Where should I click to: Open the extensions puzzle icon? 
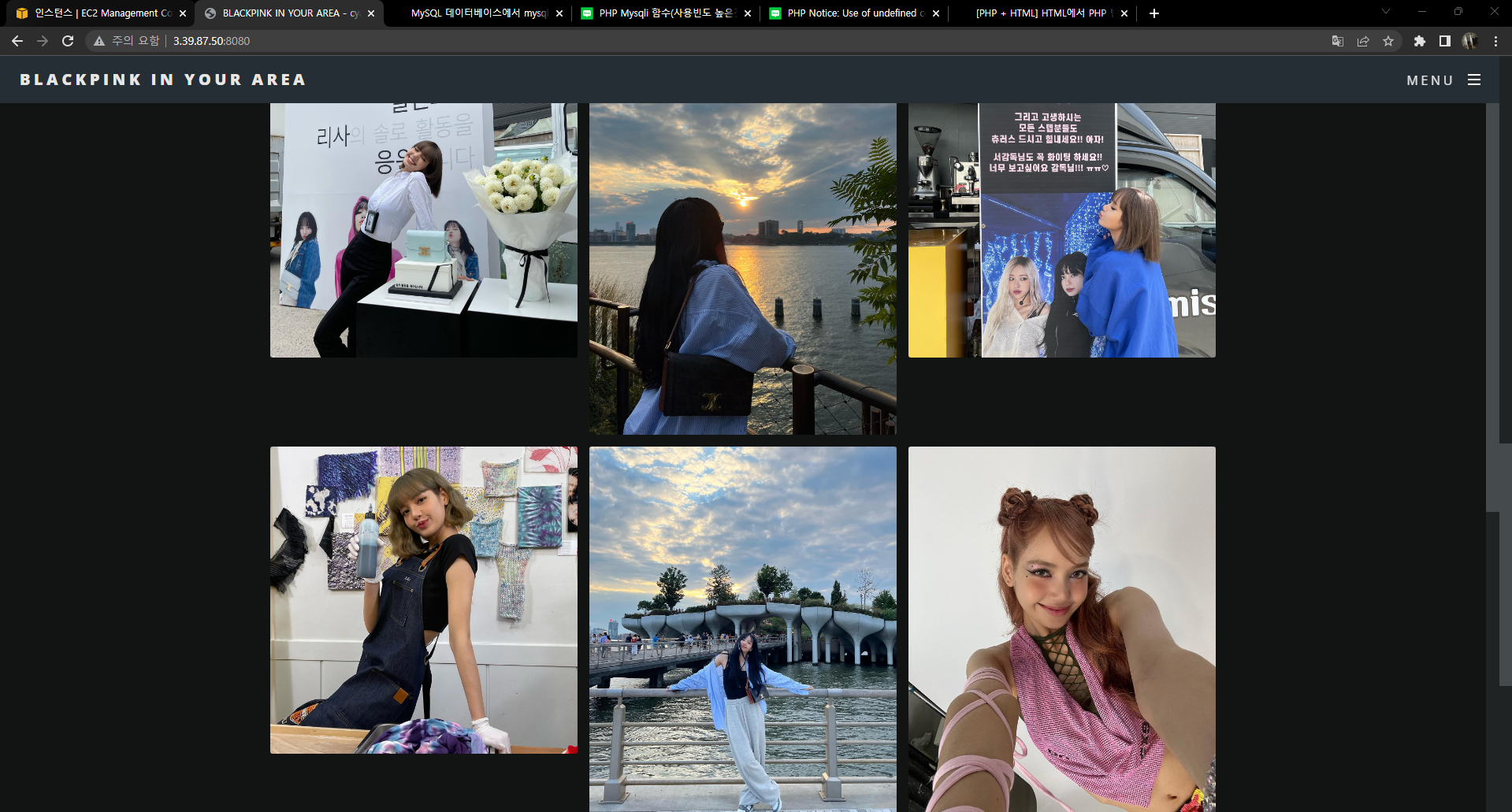tap(1419, 41)
